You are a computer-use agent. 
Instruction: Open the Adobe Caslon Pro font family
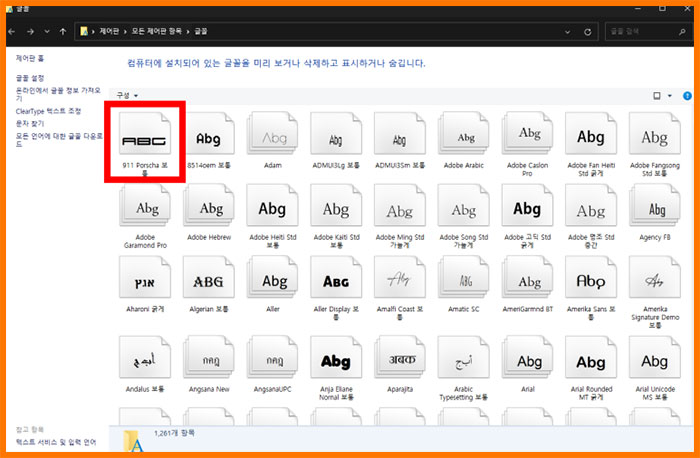pyautogui.click(x=527, y=134)
